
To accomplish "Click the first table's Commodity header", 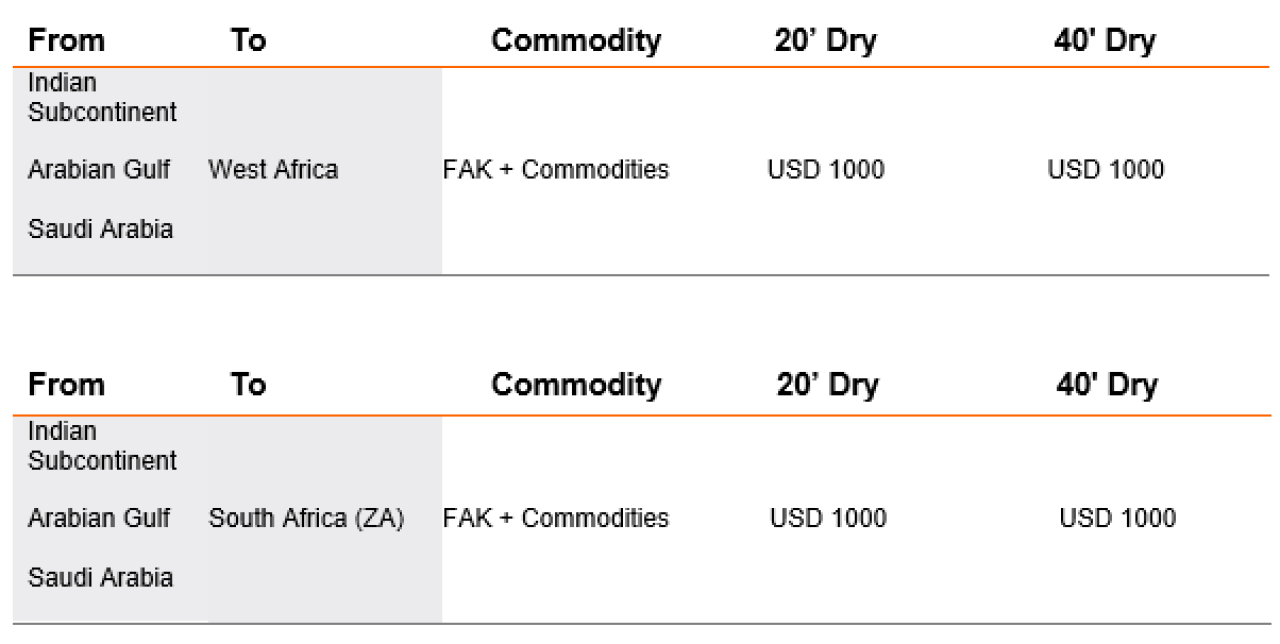I will pyautogui.click(x=576, y=40).
